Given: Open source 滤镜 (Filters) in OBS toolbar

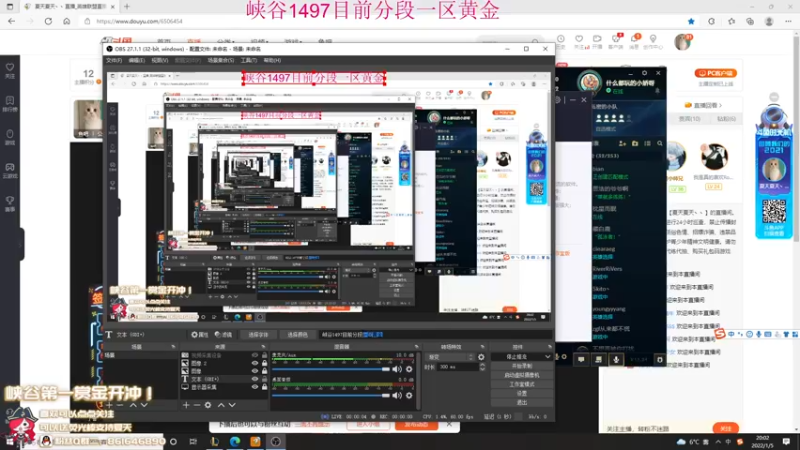Looking at the screenshot, I should (223, 335).
